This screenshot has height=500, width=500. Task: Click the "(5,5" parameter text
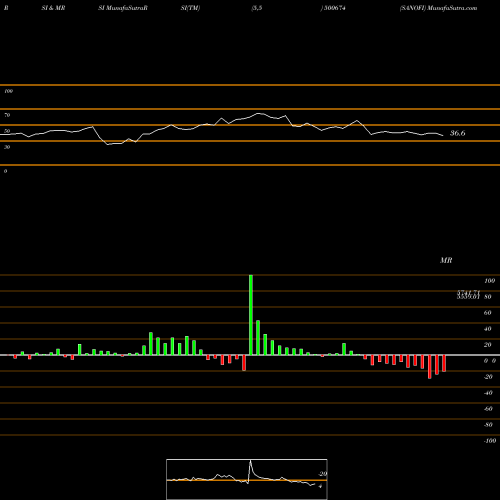pyautogui.click(x=257, y=8)
